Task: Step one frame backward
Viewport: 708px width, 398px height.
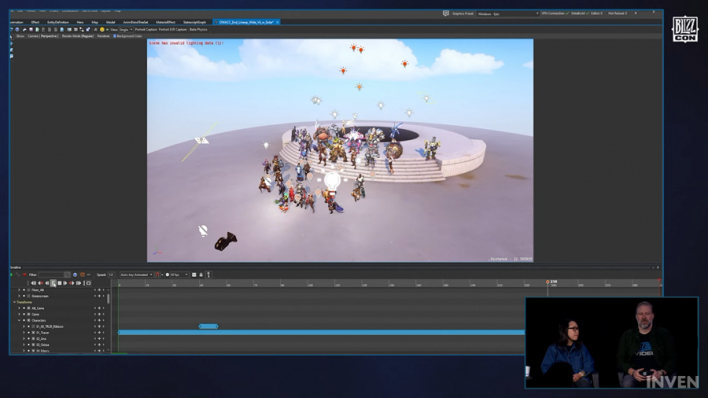Action: [47, 283]
